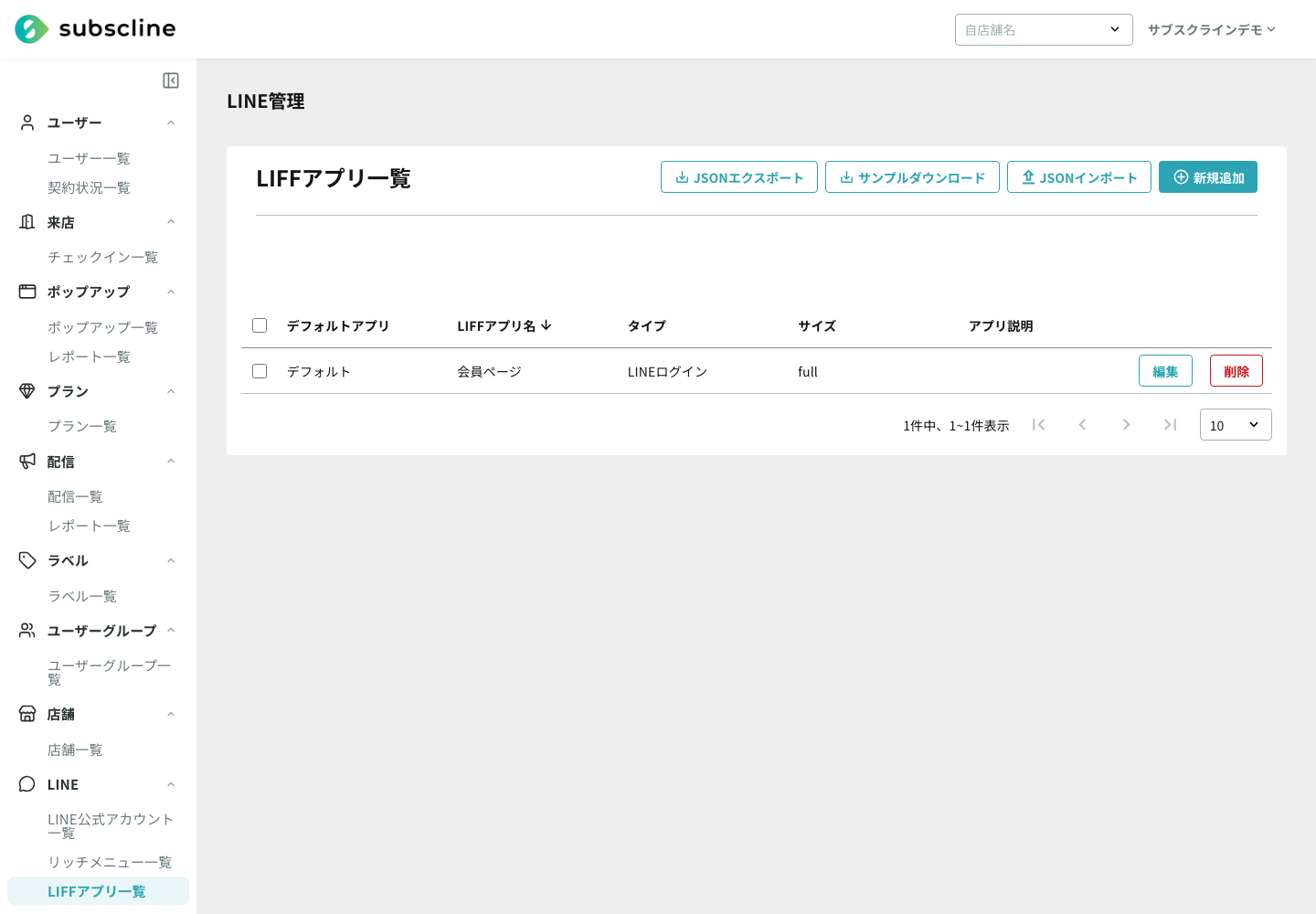The height and width of the screenshot is (914, 1316).
Task: Click 削除 button for 会員ページ row
Action: [x=1236, y=371]
